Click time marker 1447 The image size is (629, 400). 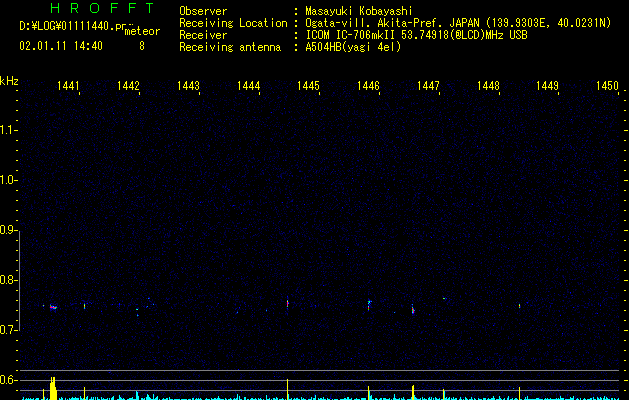(x=428, y=85)
